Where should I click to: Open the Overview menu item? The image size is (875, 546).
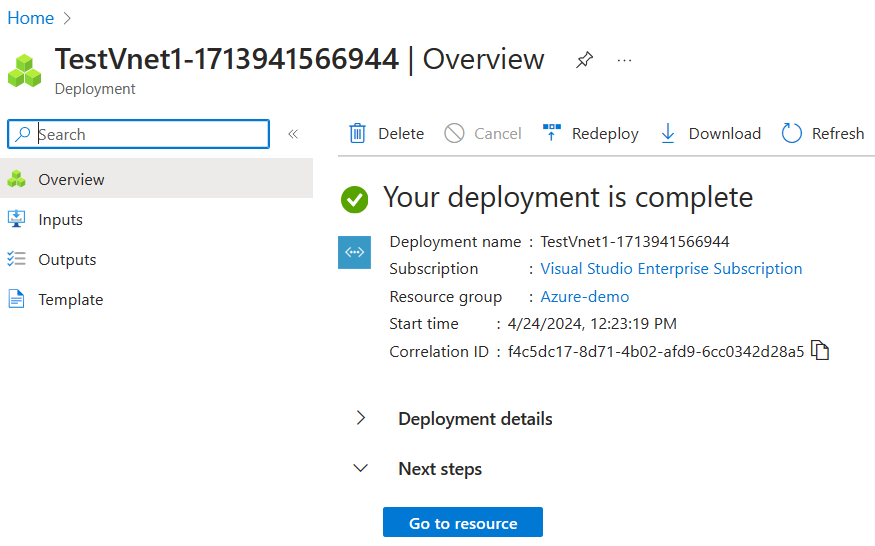click(x=71, y=180)
